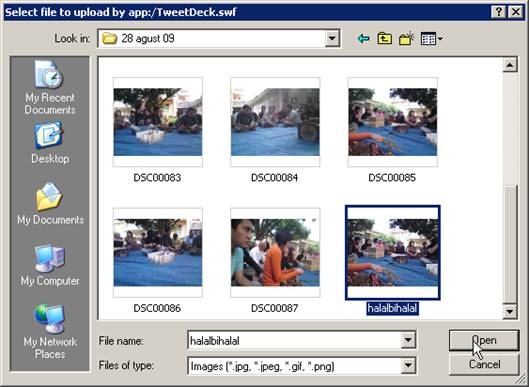Select the DSC00086 thumbnail
The width and height of the screenshot is (529, 387).
158,252
